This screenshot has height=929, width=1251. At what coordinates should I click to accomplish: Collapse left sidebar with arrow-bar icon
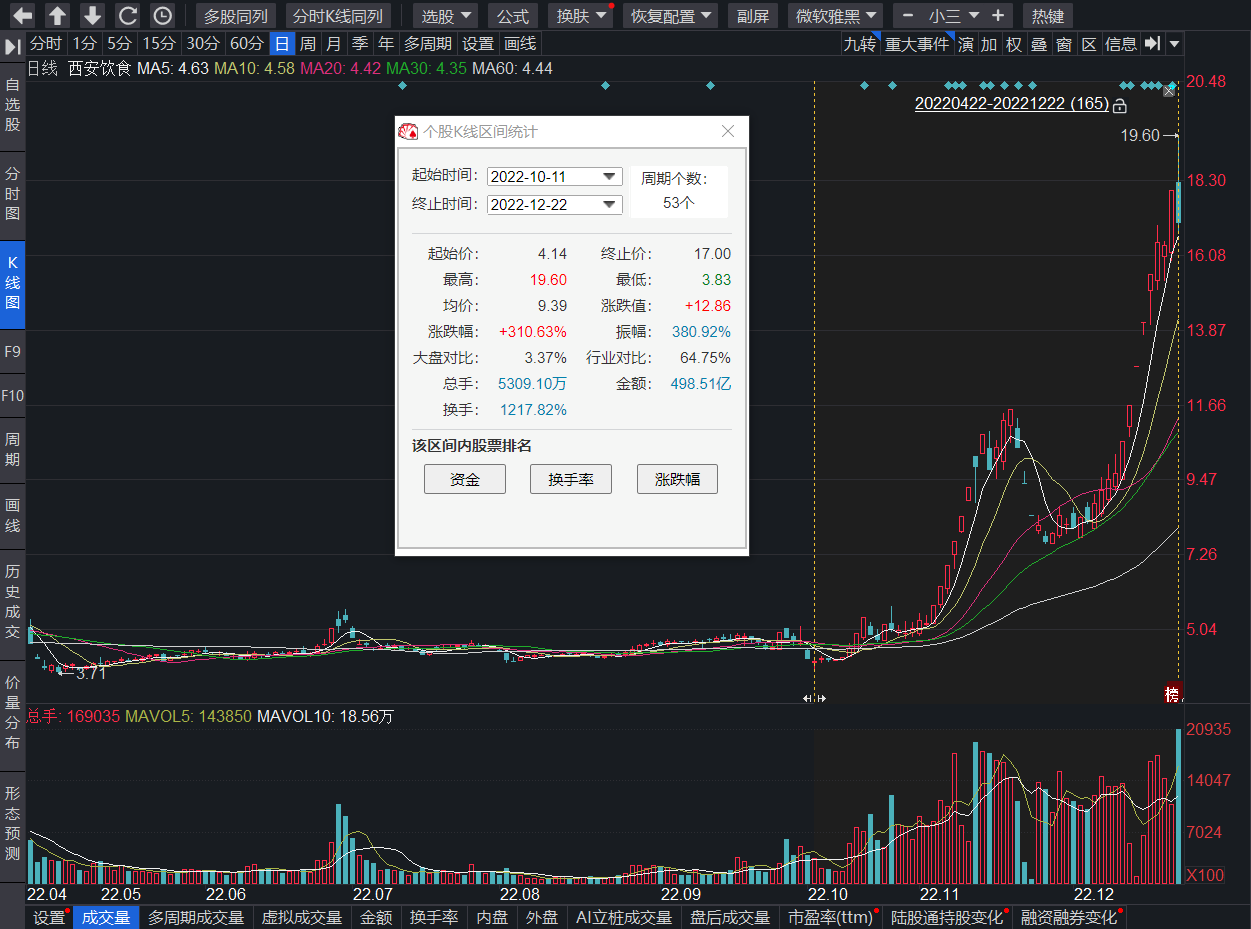(x=13, y=47)
